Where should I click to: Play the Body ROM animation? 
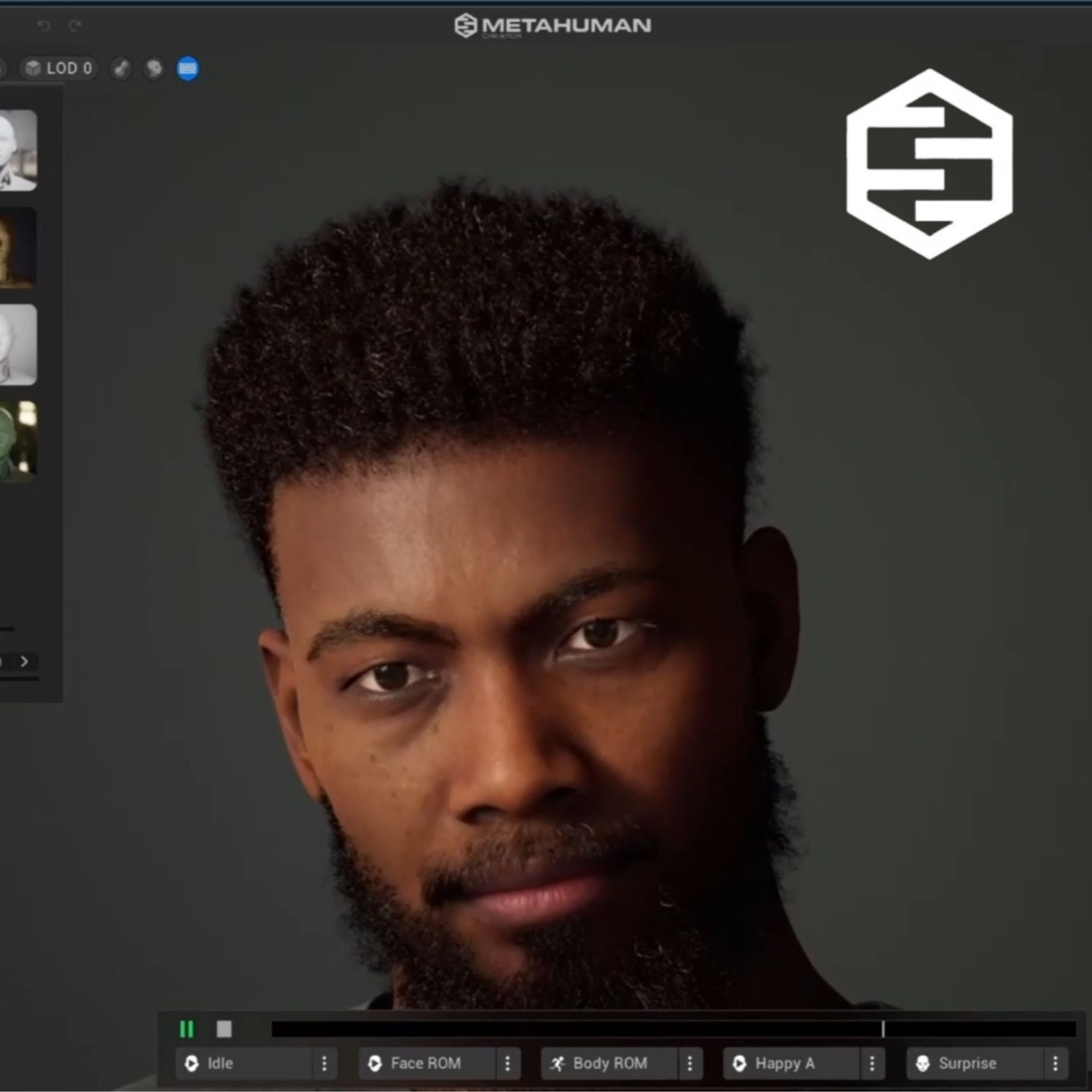[610, 1063]
